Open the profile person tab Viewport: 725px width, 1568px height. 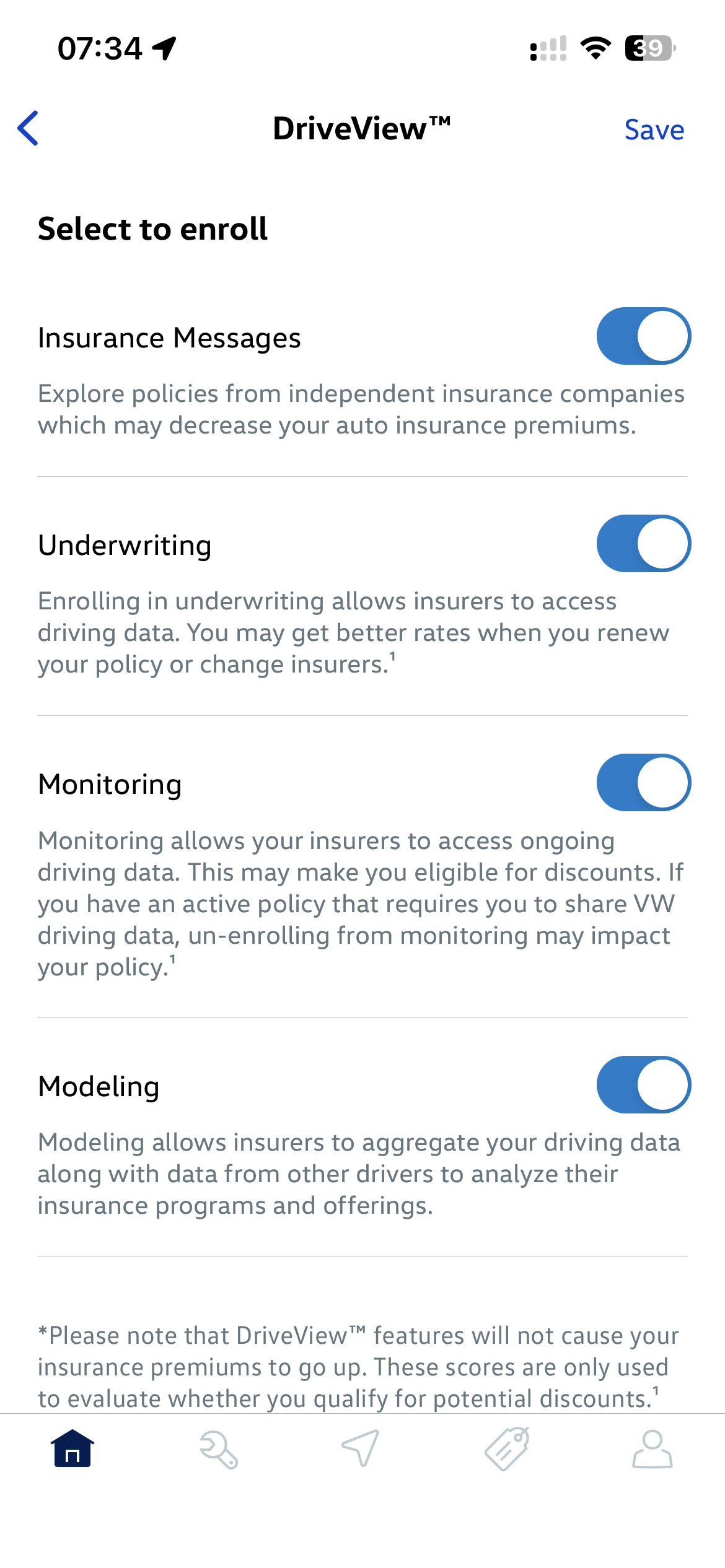[652, 1449]
